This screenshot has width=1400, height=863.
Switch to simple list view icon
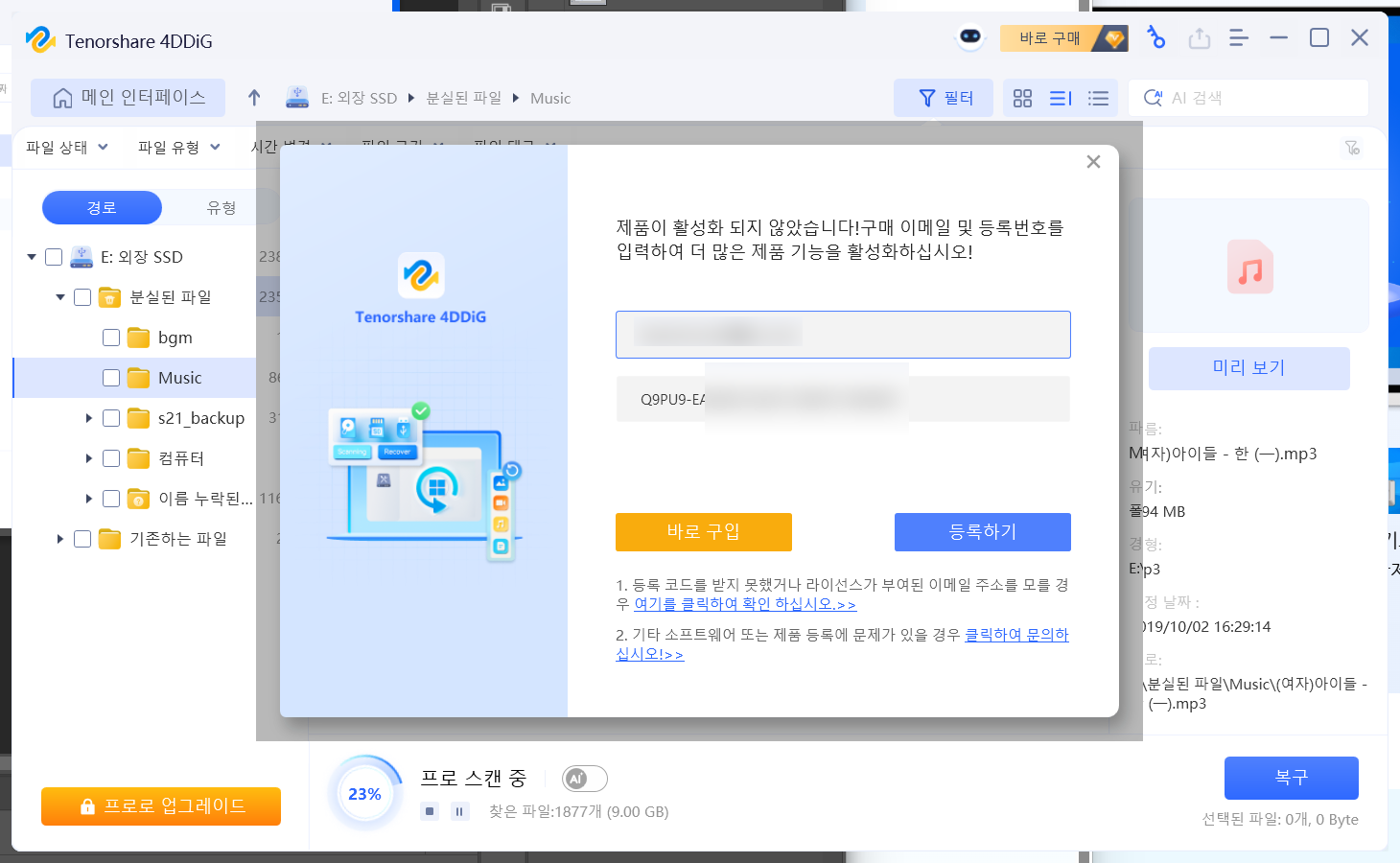[x=1098, y=98]
